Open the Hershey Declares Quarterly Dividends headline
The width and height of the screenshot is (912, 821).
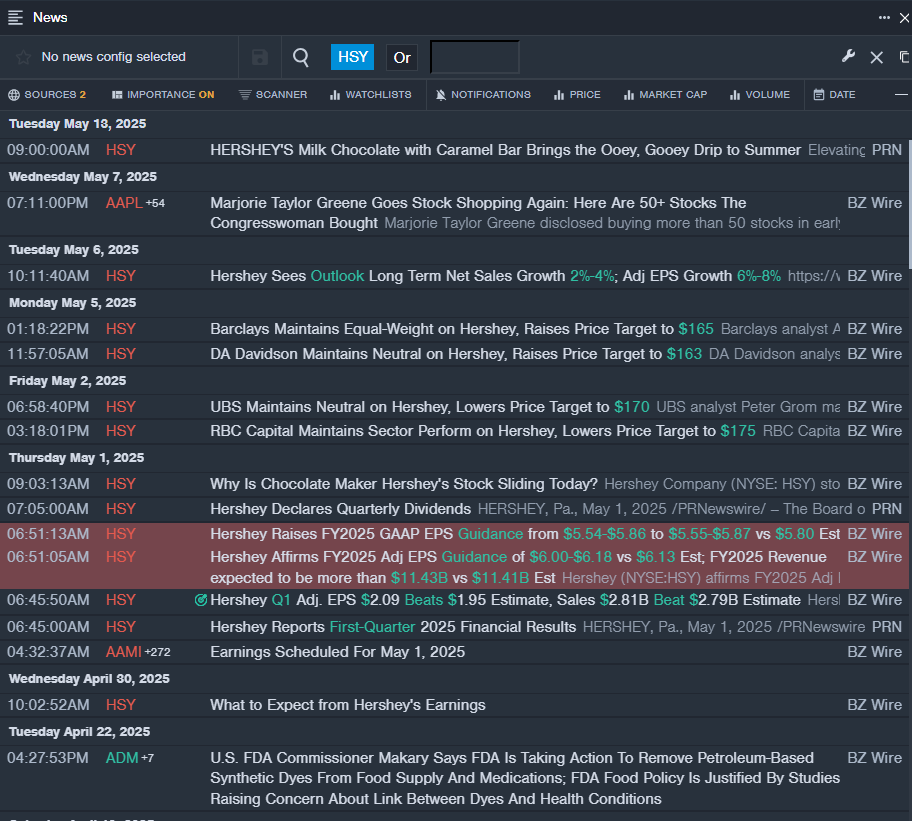tap(340, 509)
